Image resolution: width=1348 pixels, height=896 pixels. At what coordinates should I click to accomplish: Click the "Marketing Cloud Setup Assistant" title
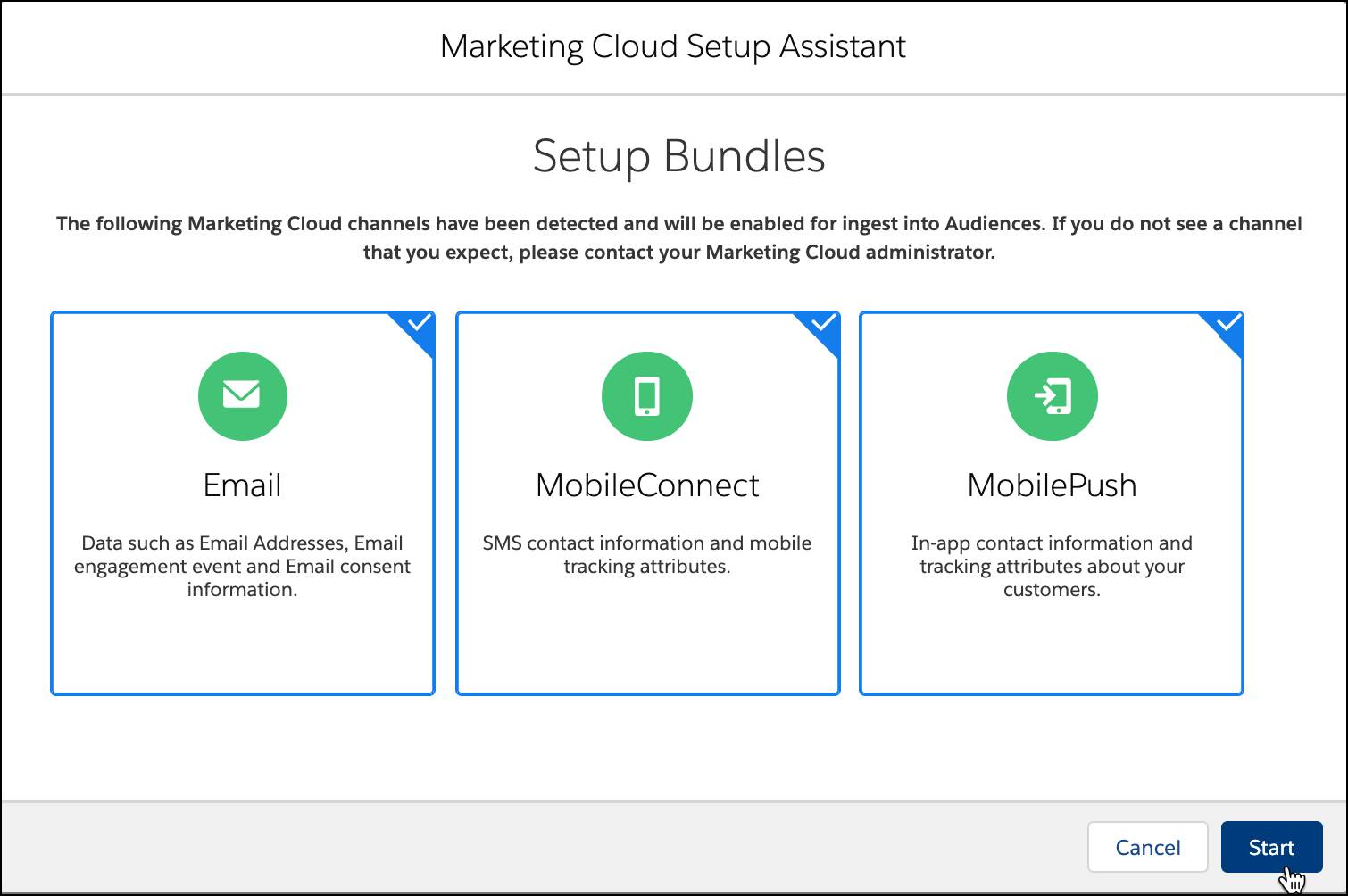673,46
